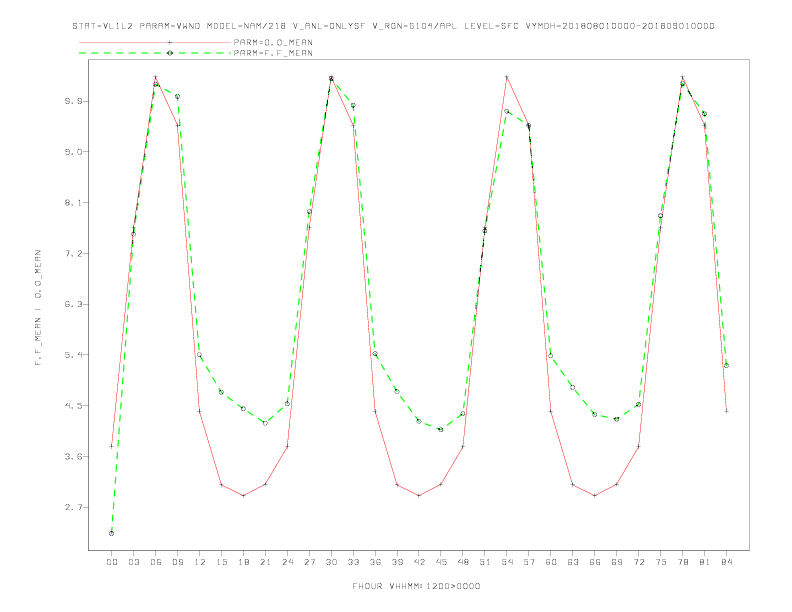Click y-axis tick label 4.5
This screenshot has width=792, height=612.
pyautogui.click(x=73, y=405)
